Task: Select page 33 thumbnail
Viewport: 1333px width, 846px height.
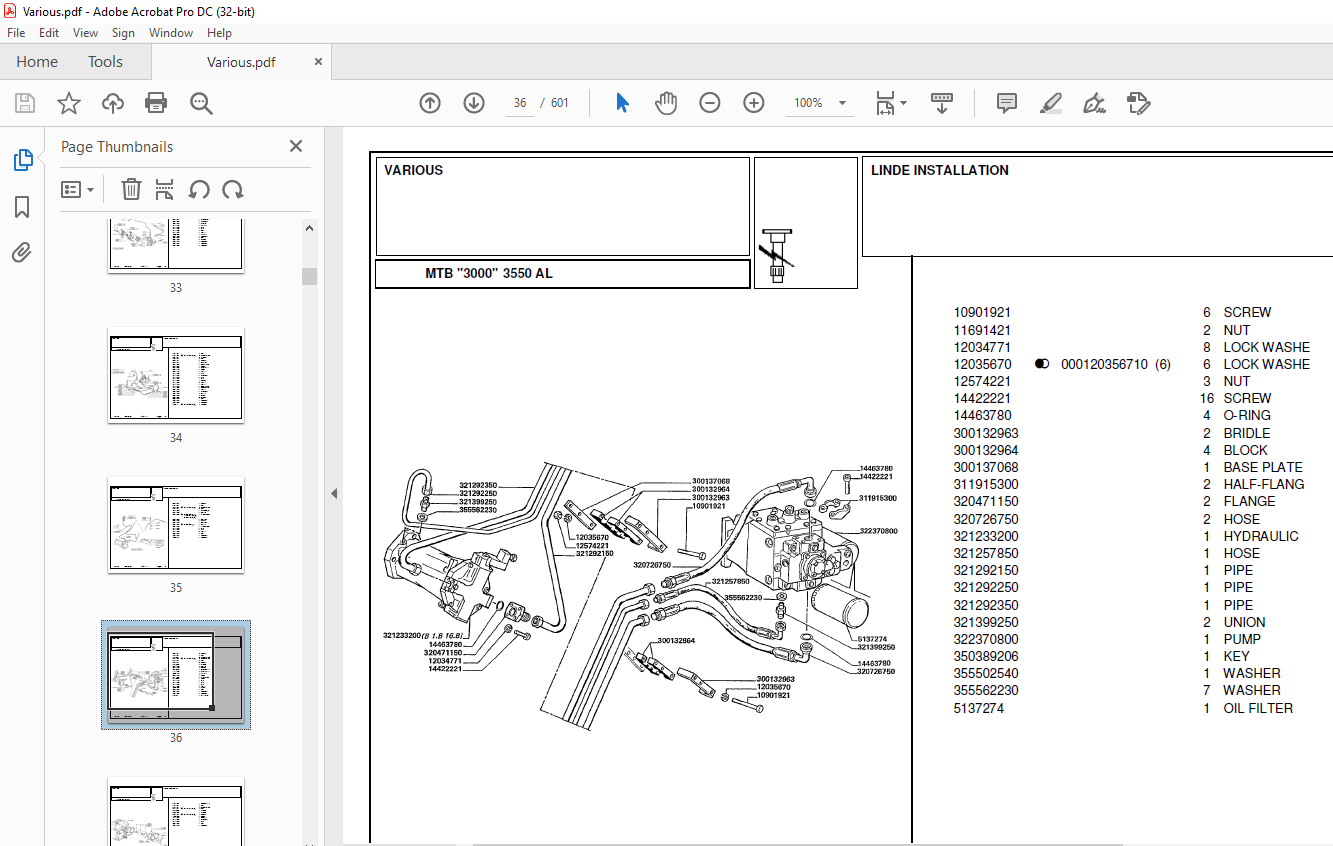Action: 176,244
